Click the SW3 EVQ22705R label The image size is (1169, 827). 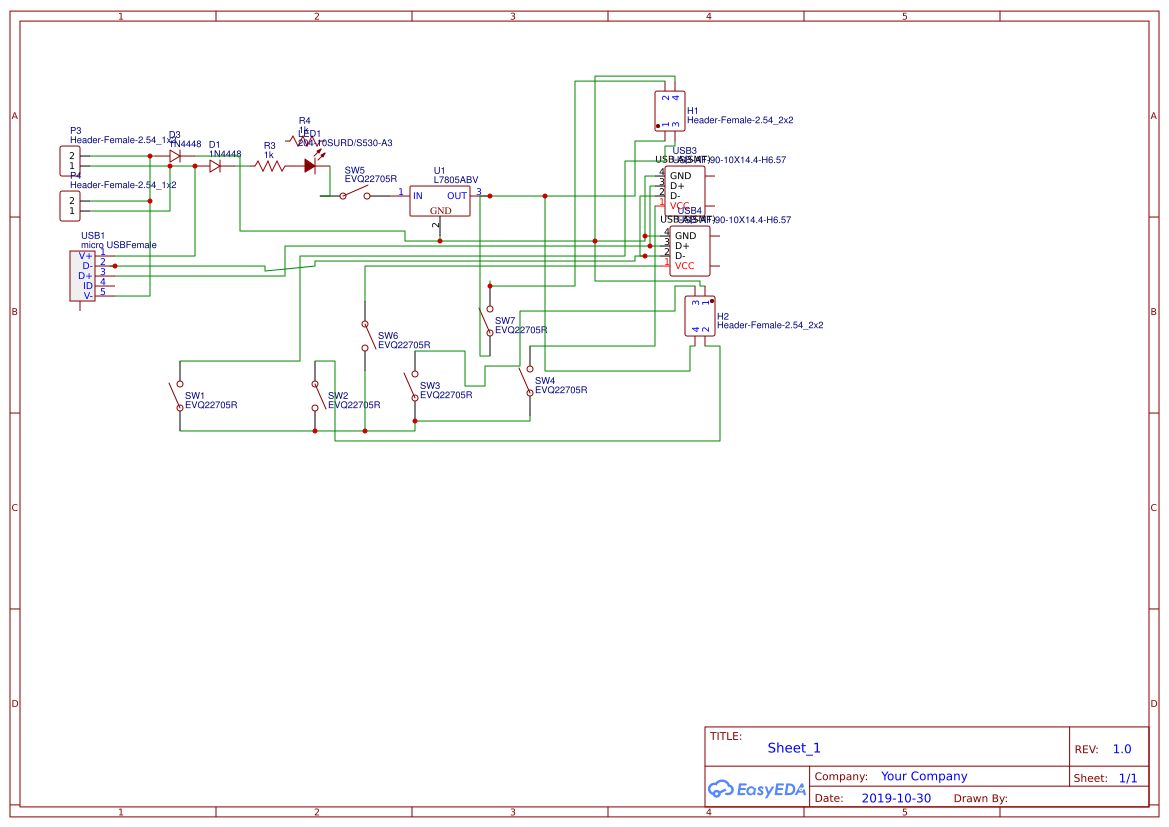coord(446,395)
